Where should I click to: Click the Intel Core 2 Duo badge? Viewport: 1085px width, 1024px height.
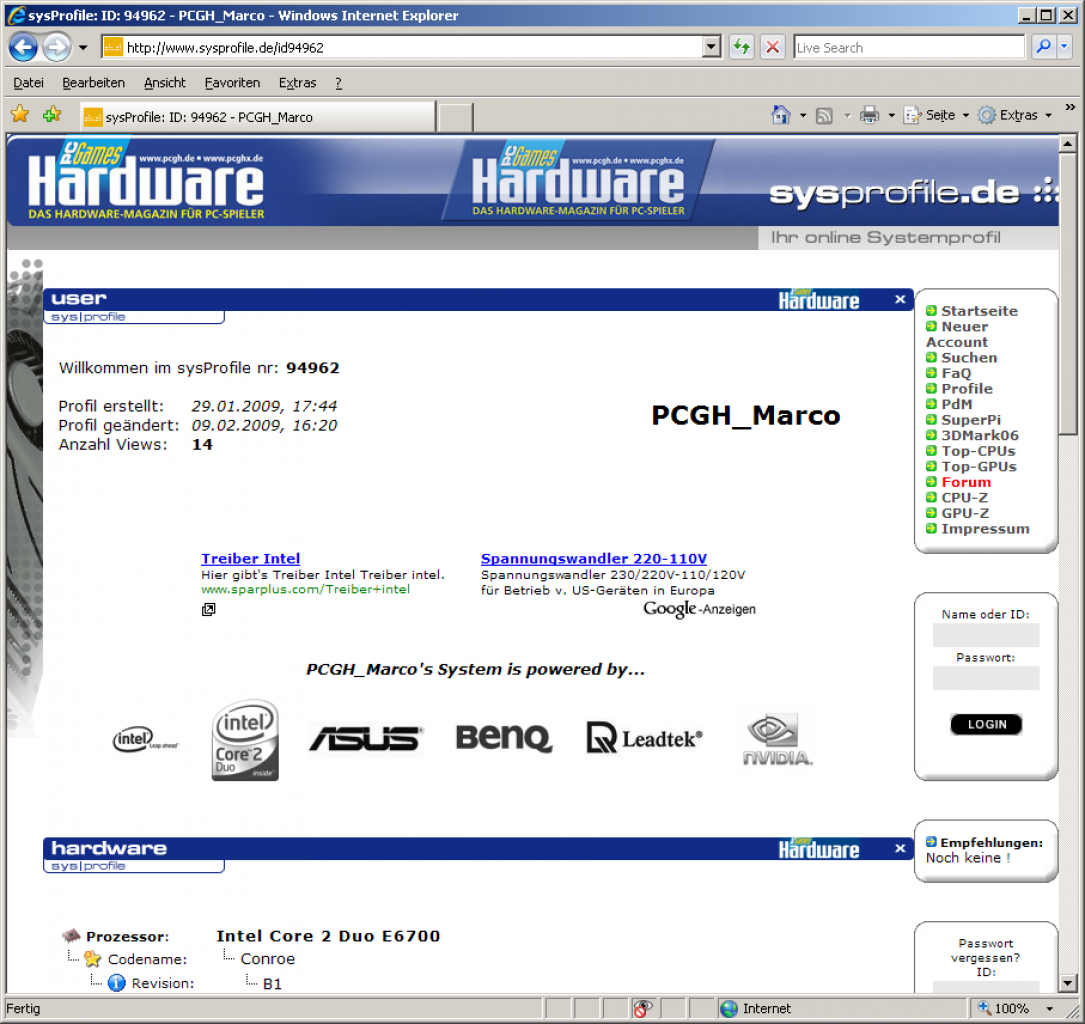click(x=245, y=740)
